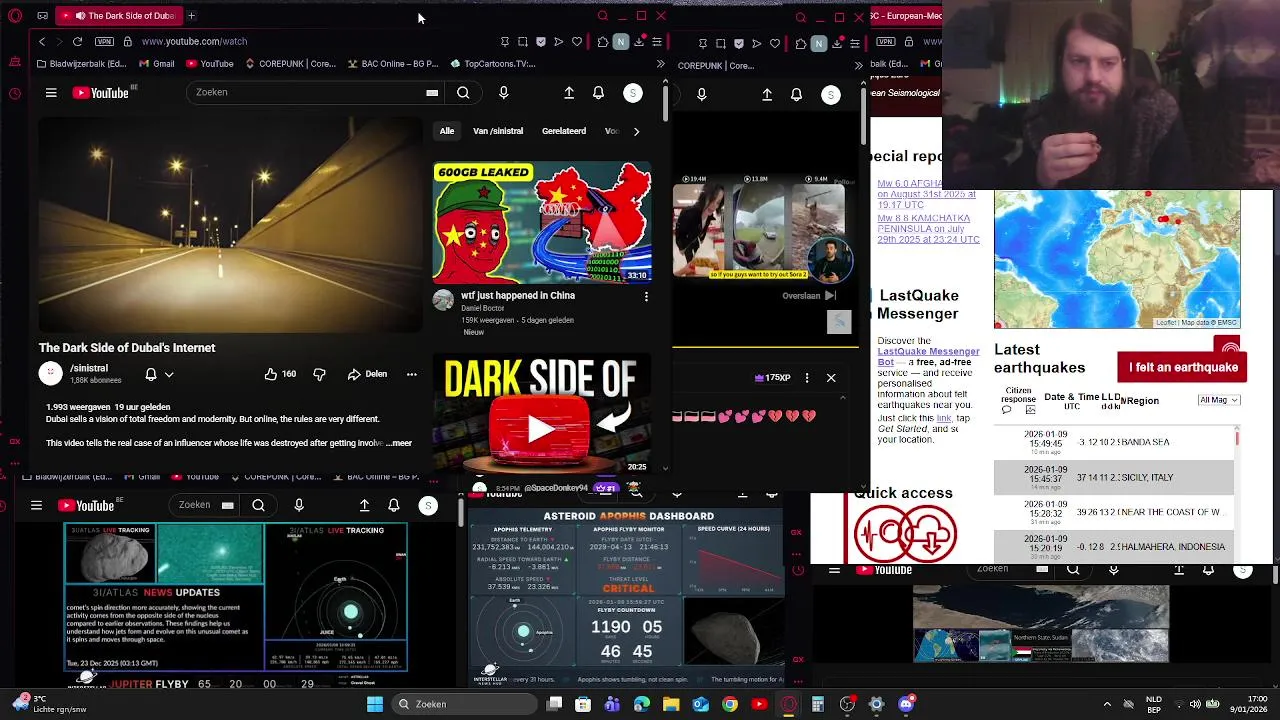Open the YouTube guide menu in the Dubai window

pyautogui.click(x=51, y=93)
